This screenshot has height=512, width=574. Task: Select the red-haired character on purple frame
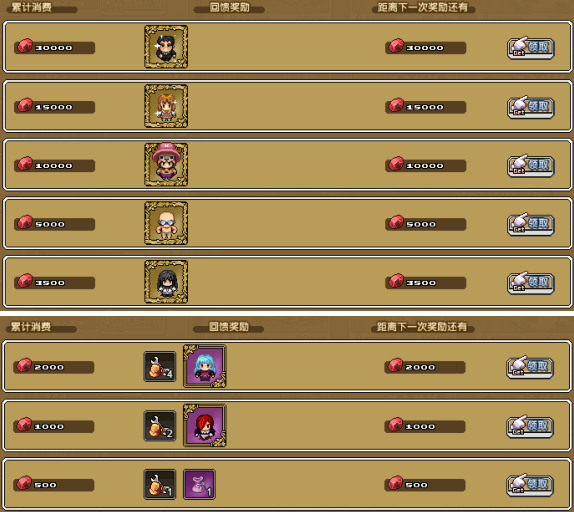click(x=205, y=426)
